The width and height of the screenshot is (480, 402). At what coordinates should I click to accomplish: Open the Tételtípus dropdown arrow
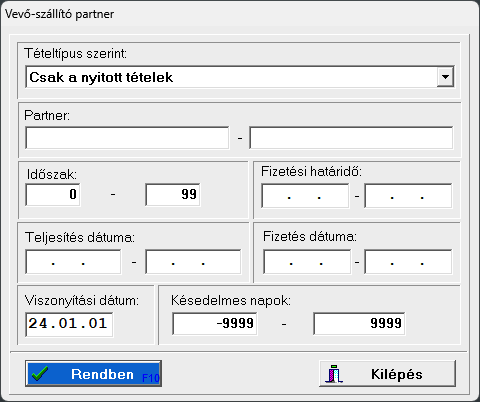point(445,77)
